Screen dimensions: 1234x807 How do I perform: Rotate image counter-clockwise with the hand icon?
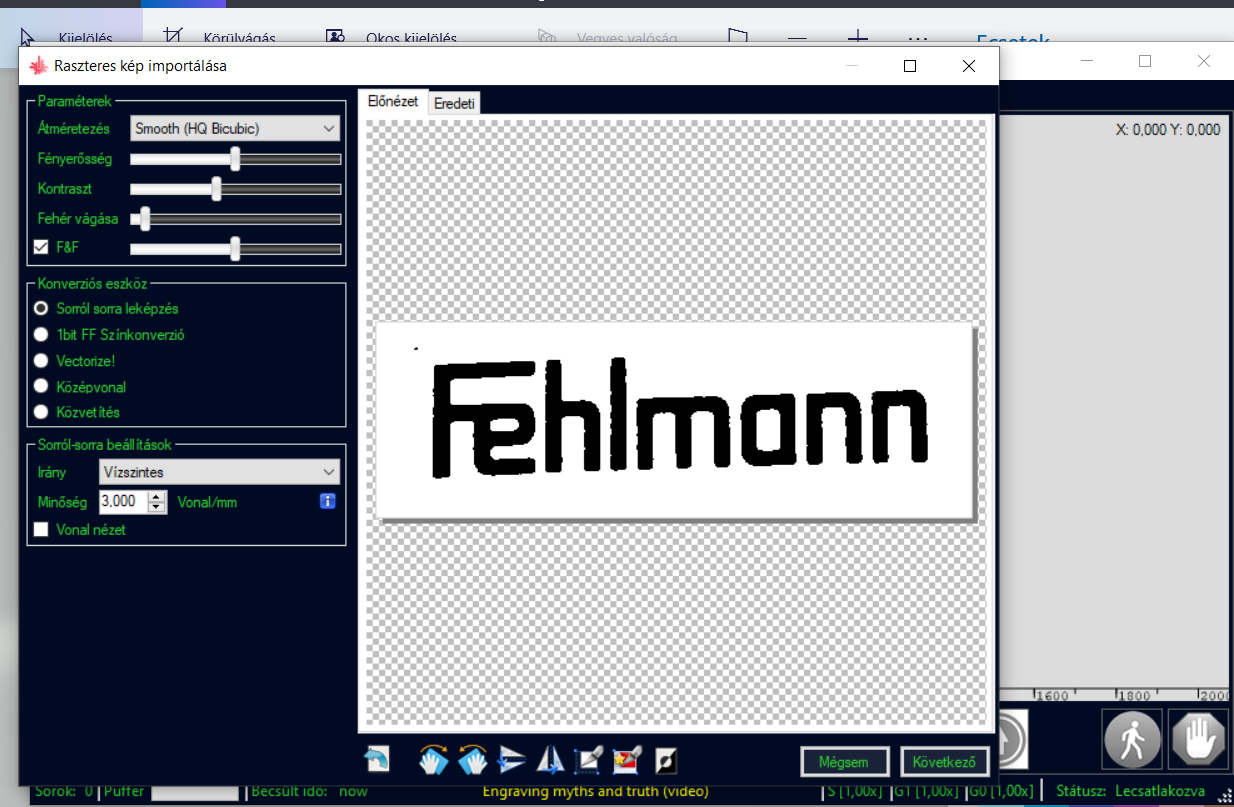pos(472,761)
